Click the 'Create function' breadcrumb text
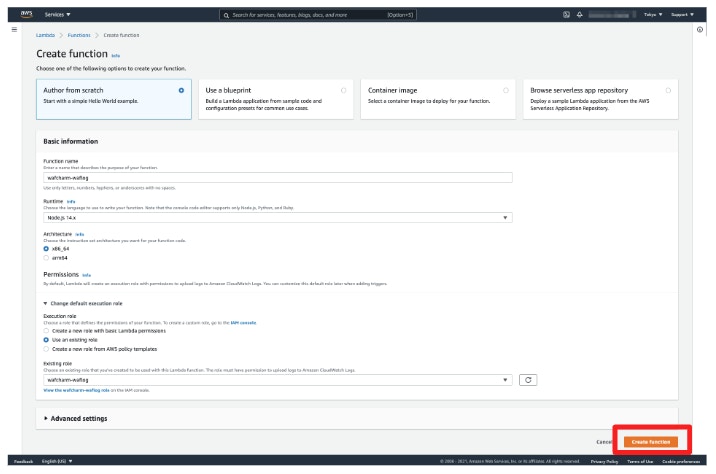Image resolution: width=716 pixels, height=474 pixels. pyautogui.click(x=121, y=35)
